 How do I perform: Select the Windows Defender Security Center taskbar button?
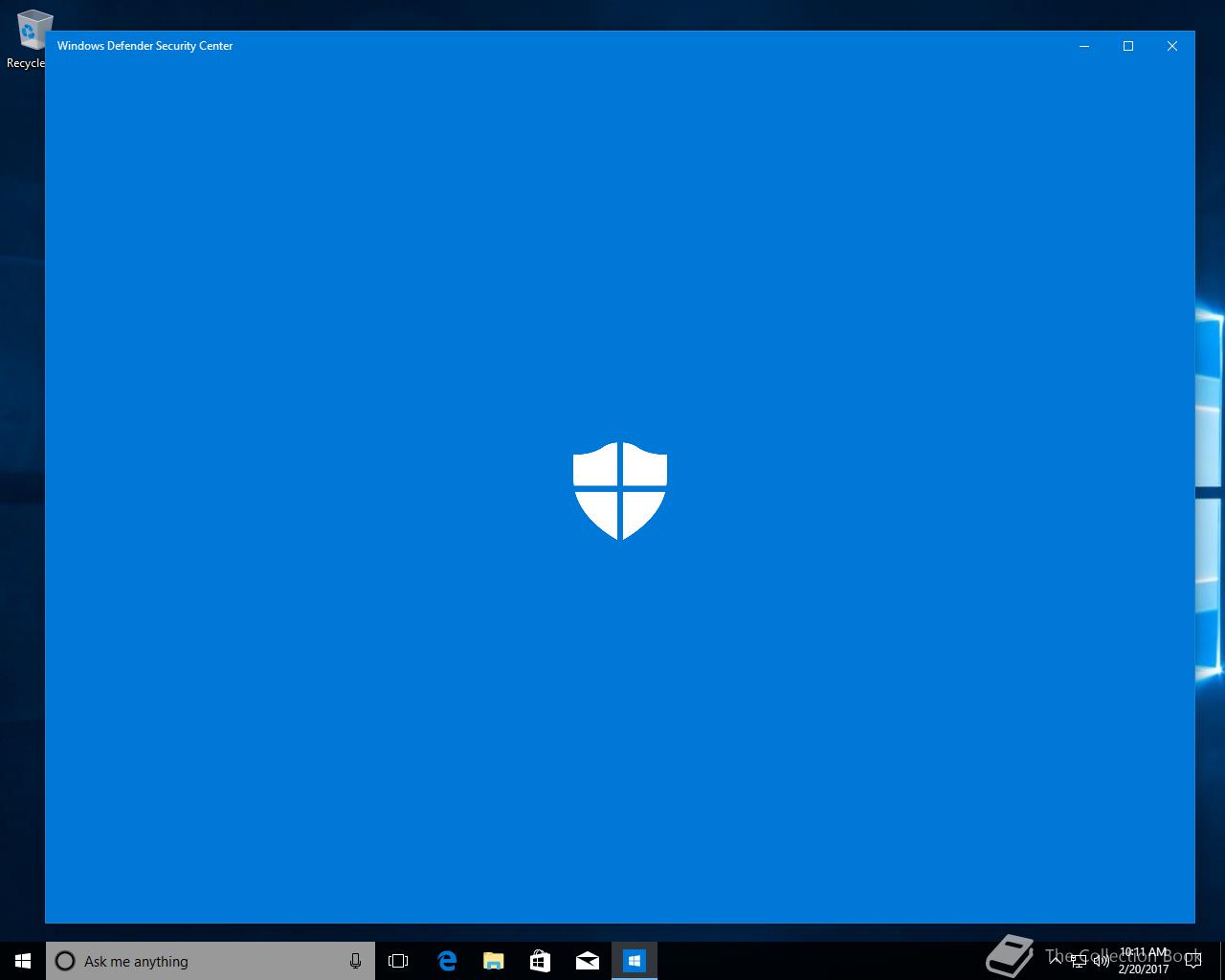pyautogui.click(x=635, y=961)
